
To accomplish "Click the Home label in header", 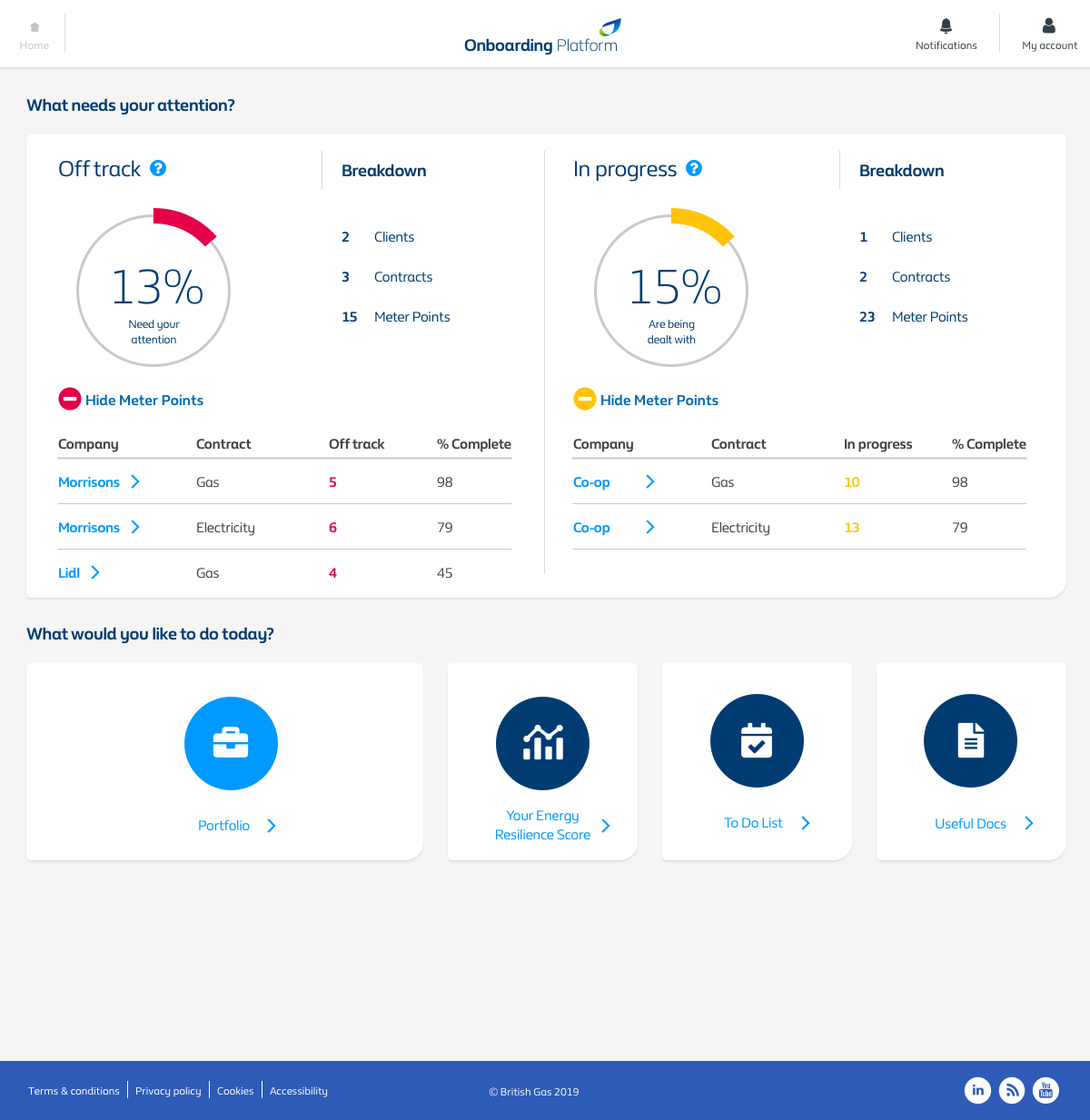I will [x=35, y=45].
